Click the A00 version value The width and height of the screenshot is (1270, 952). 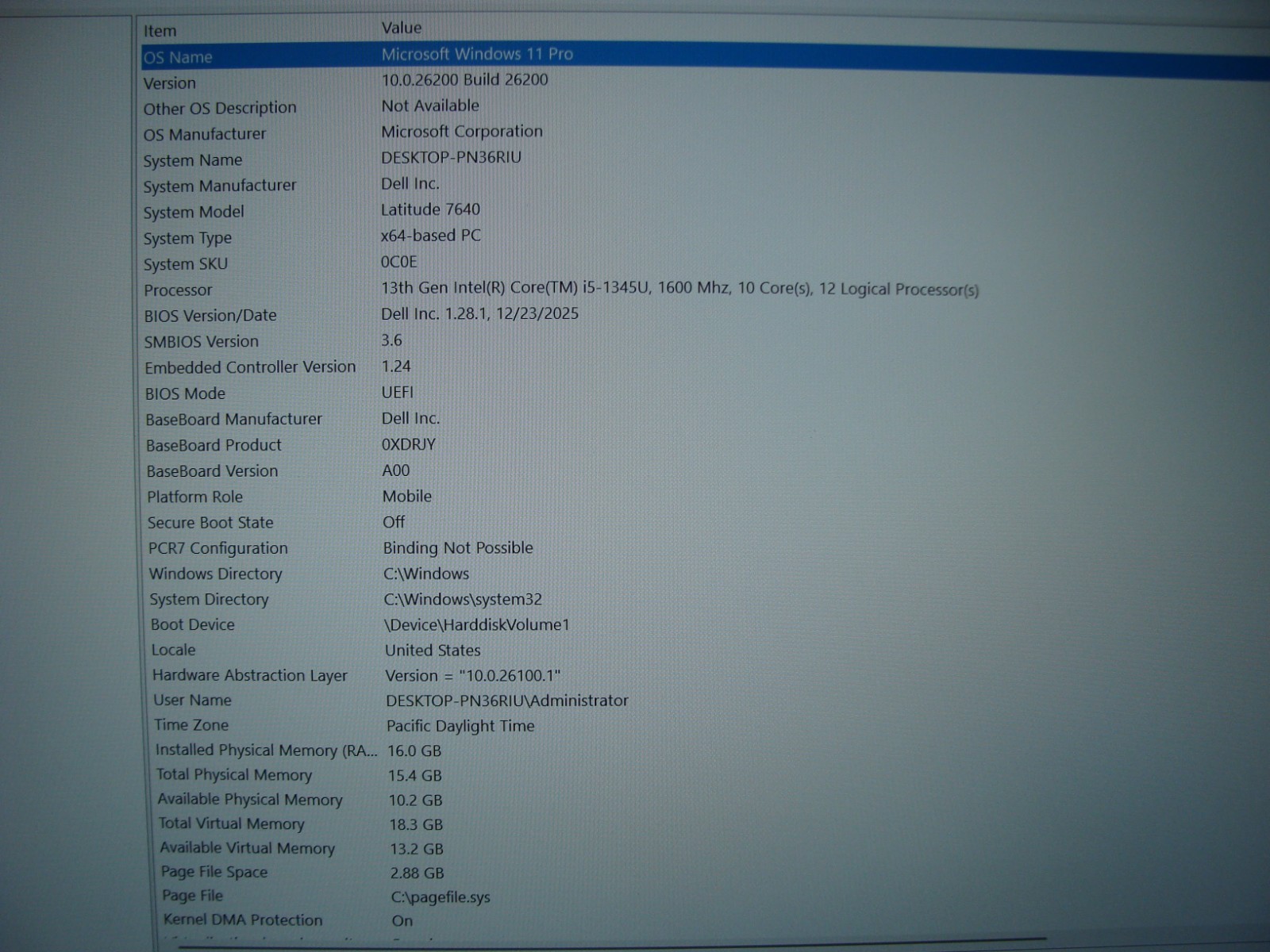pos(396,470)
